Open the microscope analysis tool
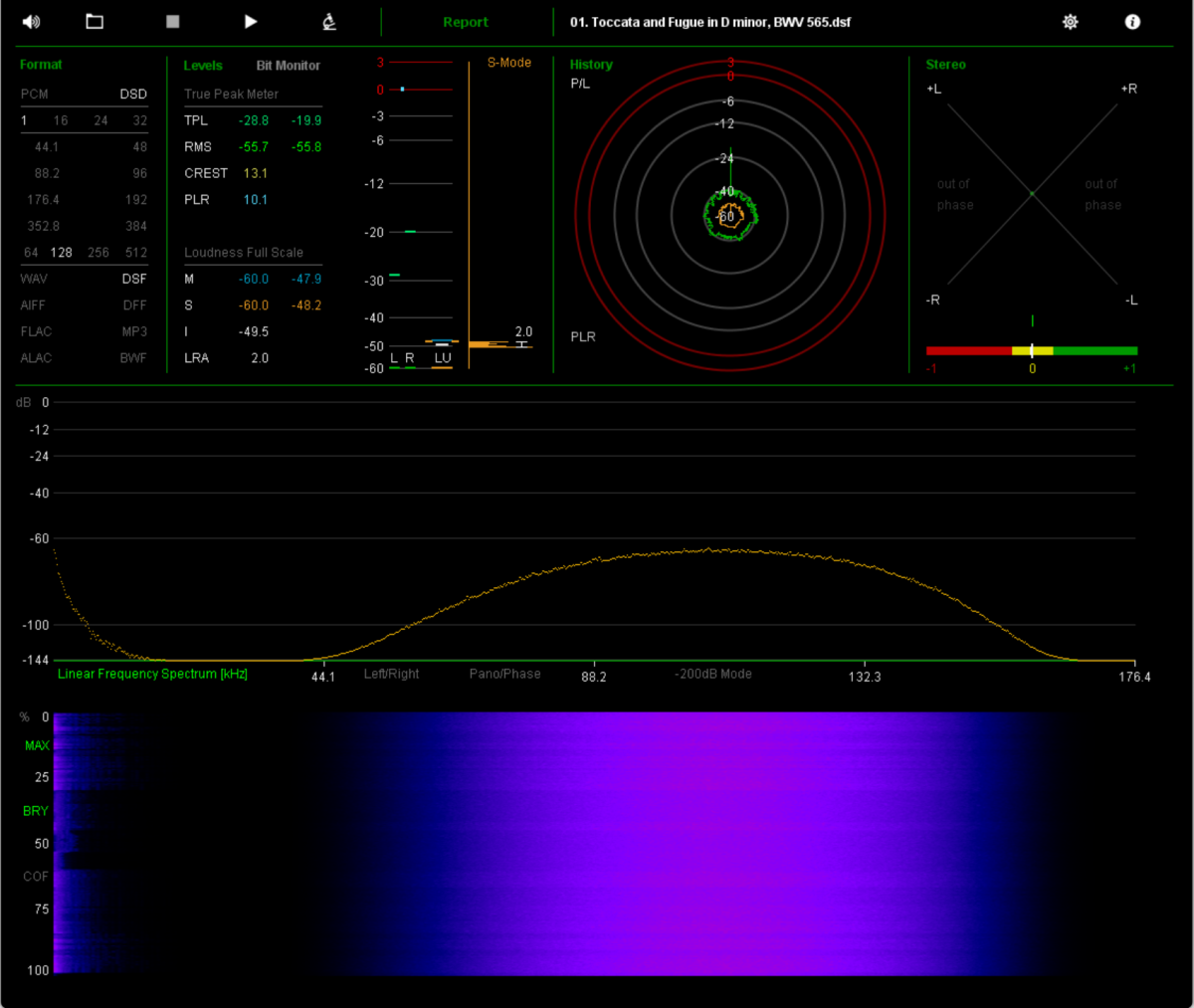This screenshot has width=1194, height=1008. (x=329, y=22)
